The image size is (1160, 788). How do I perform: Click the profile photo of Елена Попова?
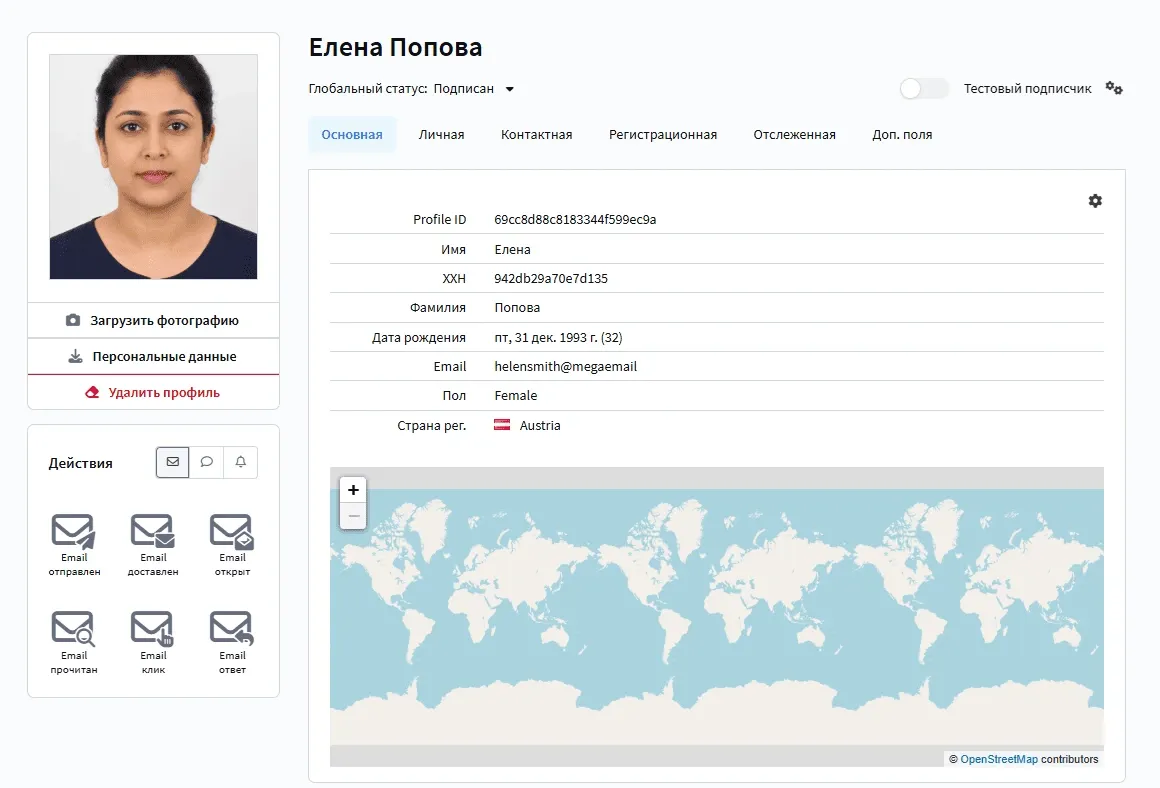tap(153, 166)
